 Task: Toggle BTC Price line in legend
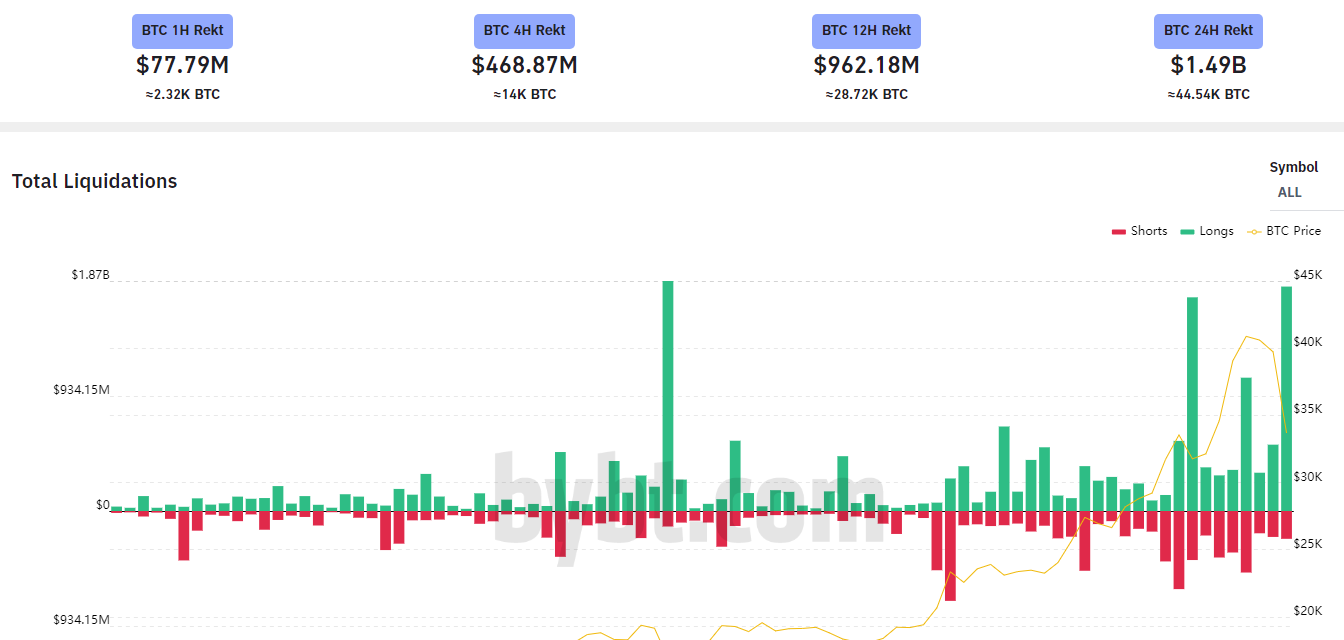click(1284, 231)
